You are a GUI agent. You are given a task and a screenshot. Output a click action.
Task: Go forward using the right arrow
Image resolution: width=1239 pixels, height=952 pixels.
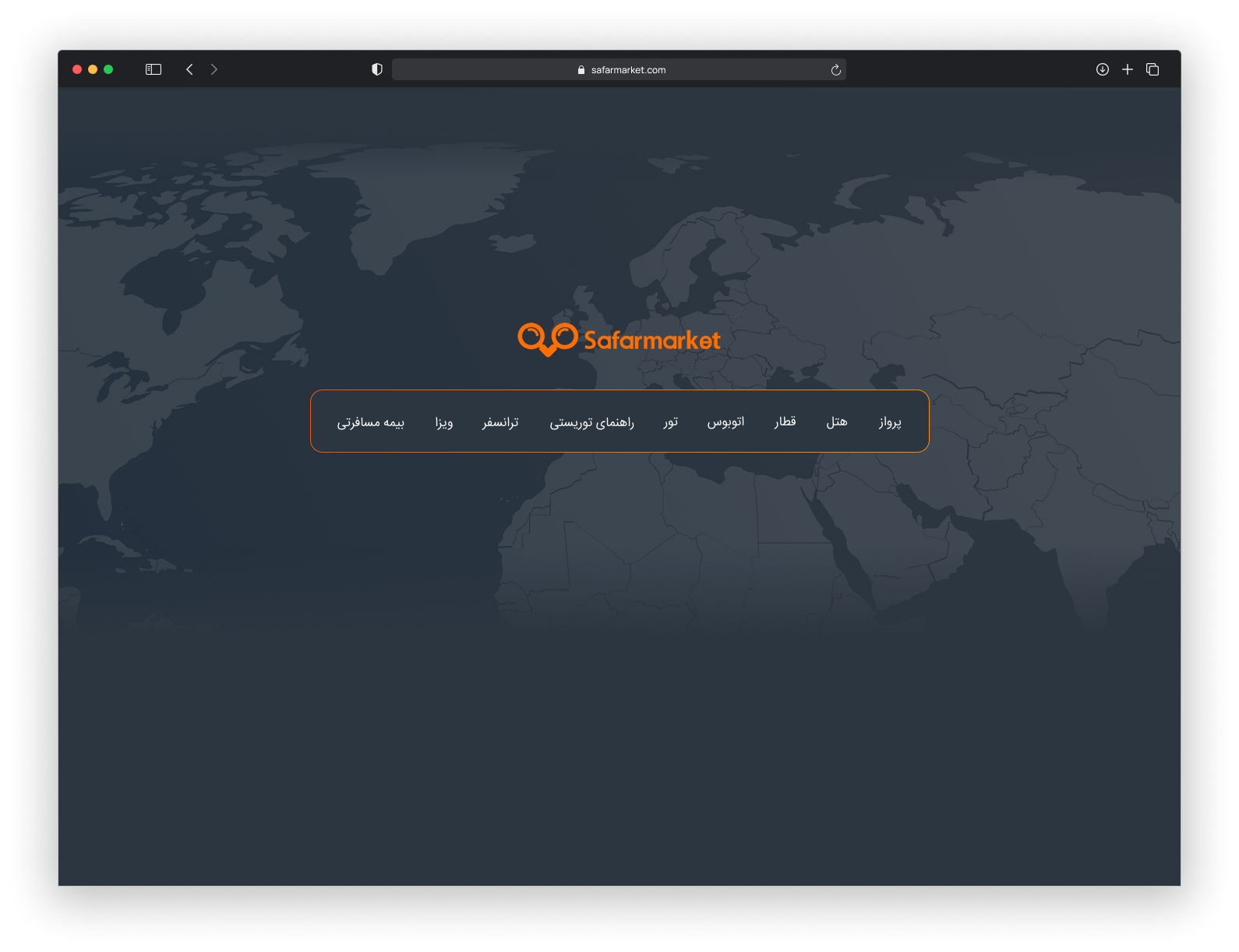[214, 69]
